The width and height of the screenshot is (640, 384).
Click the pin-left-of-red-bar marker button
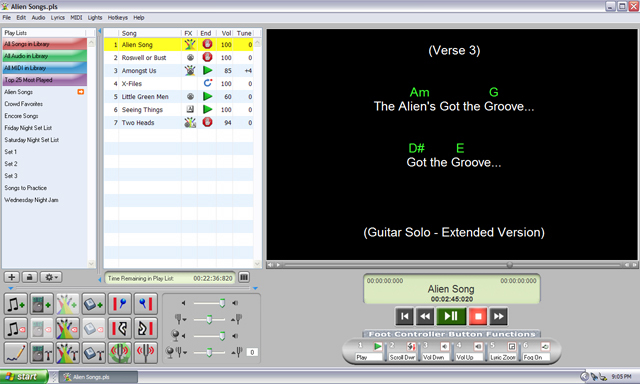(x=146, y=304)
